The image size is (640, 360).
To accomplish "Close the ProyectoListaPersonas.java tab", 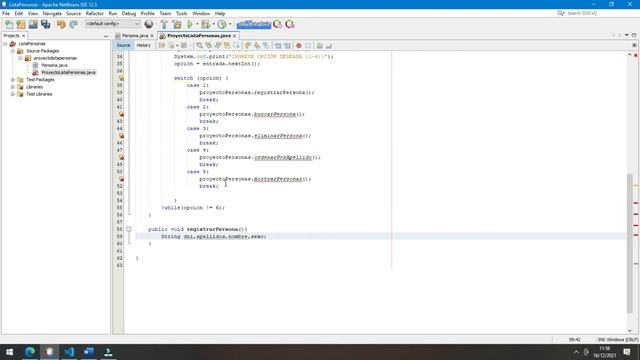I will (x=235, y=36).
